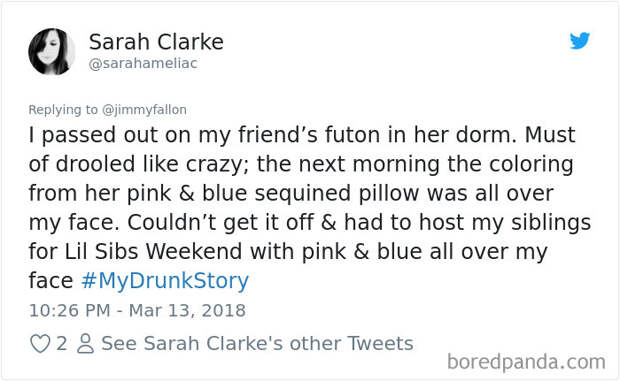This screenshot has height=381, width=620.
Task: Select the Mar 13, 2018 date
Action: pos(187,310)
